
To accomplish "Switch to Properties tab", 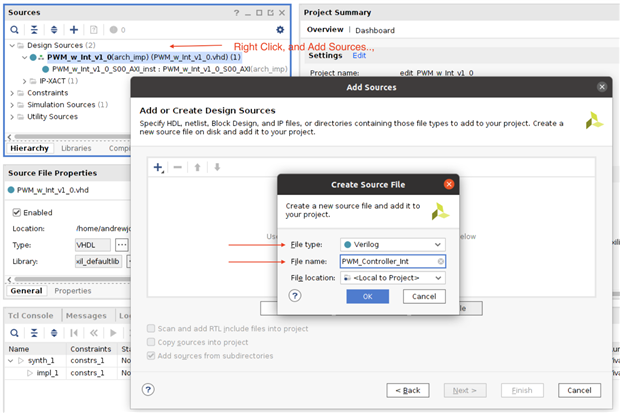I will (x=73, y=291).
